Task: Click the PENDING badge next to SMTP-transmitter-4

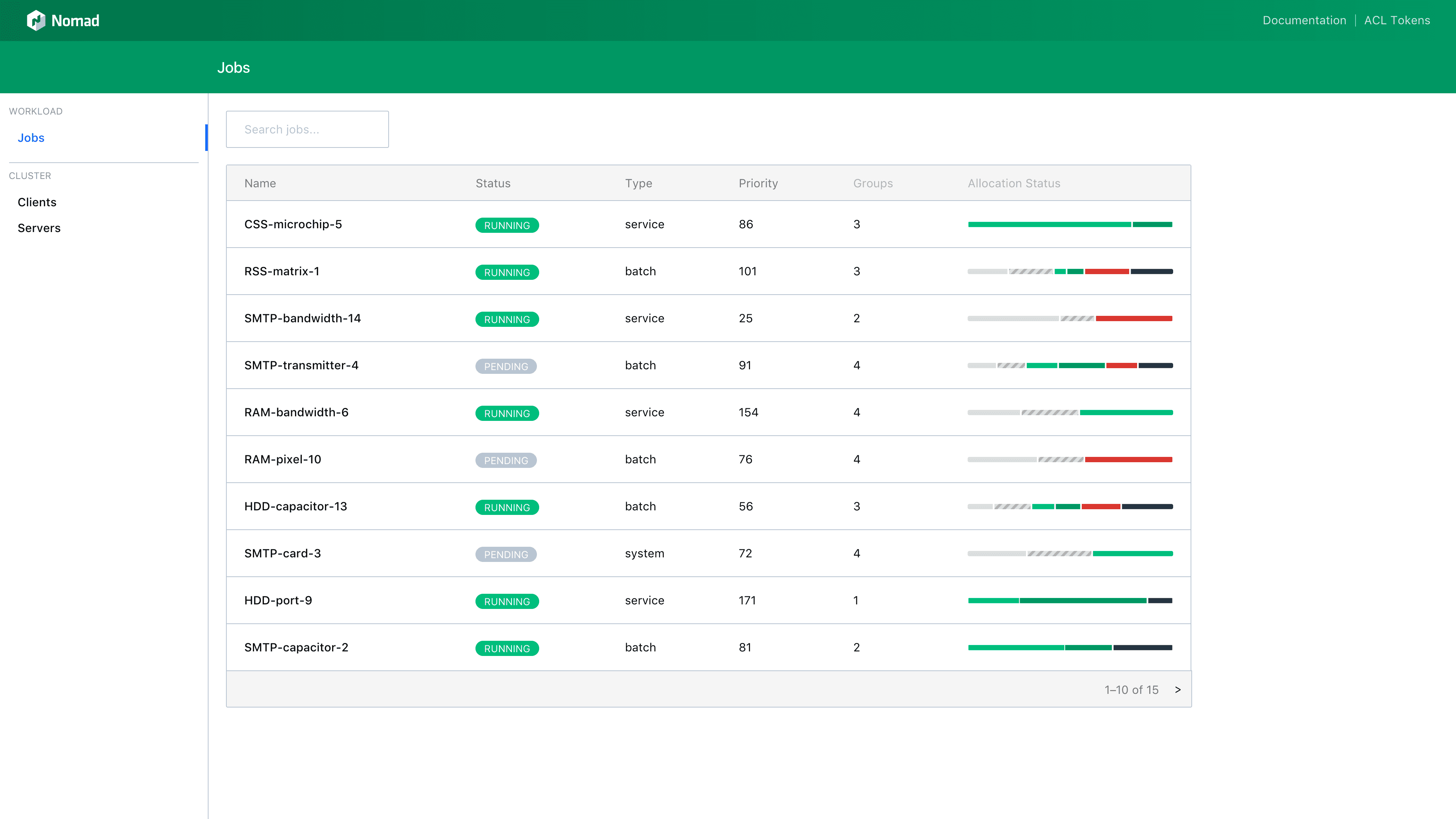Action: 506,366
